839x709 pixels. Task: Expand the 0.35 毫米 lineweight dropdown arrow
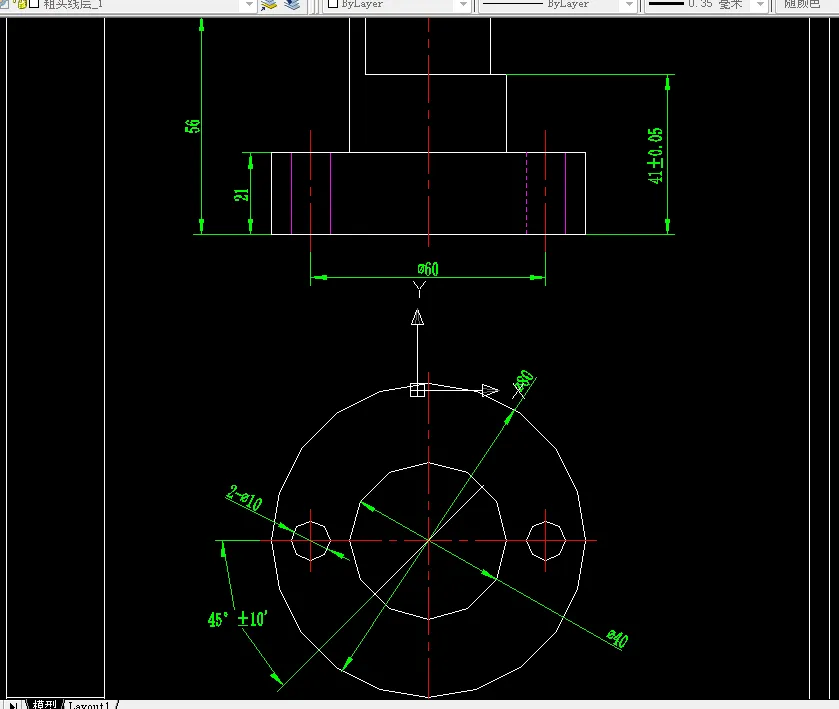[x=760, y=4]
